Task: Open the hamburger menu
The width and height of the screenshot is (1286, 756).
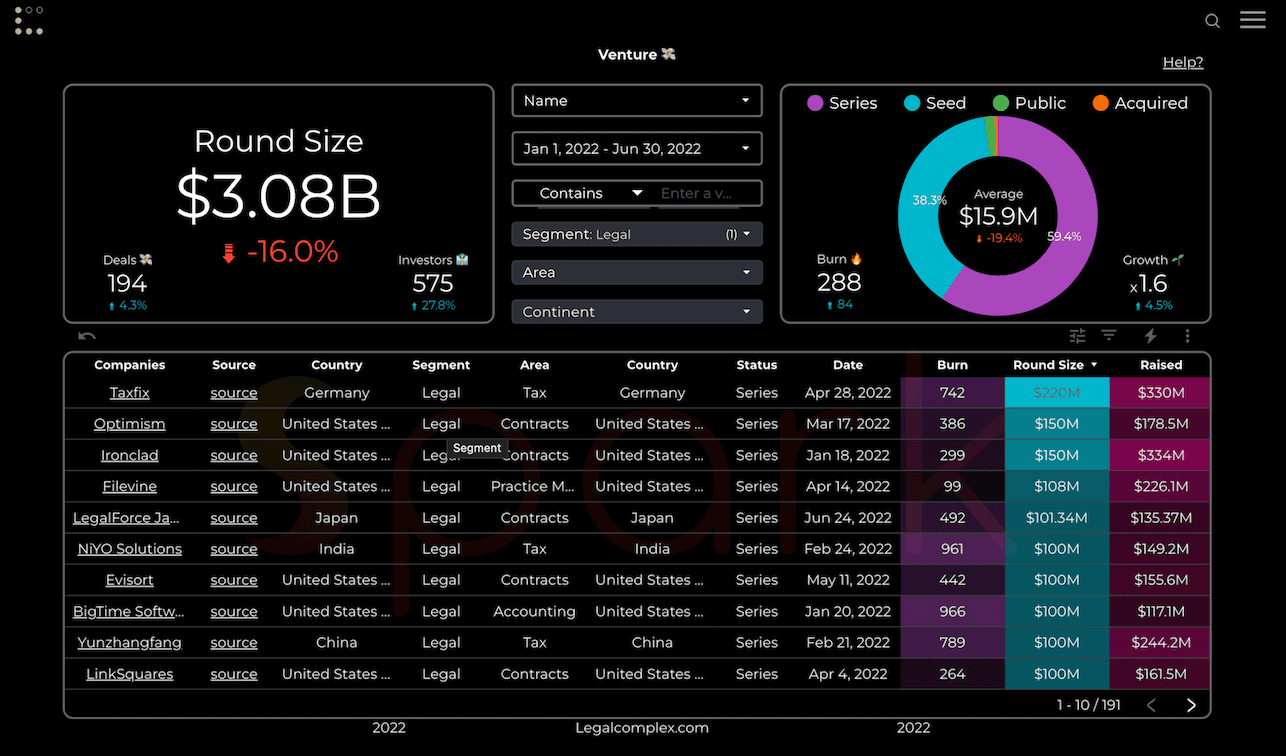Action: [x=1253, y=20]
